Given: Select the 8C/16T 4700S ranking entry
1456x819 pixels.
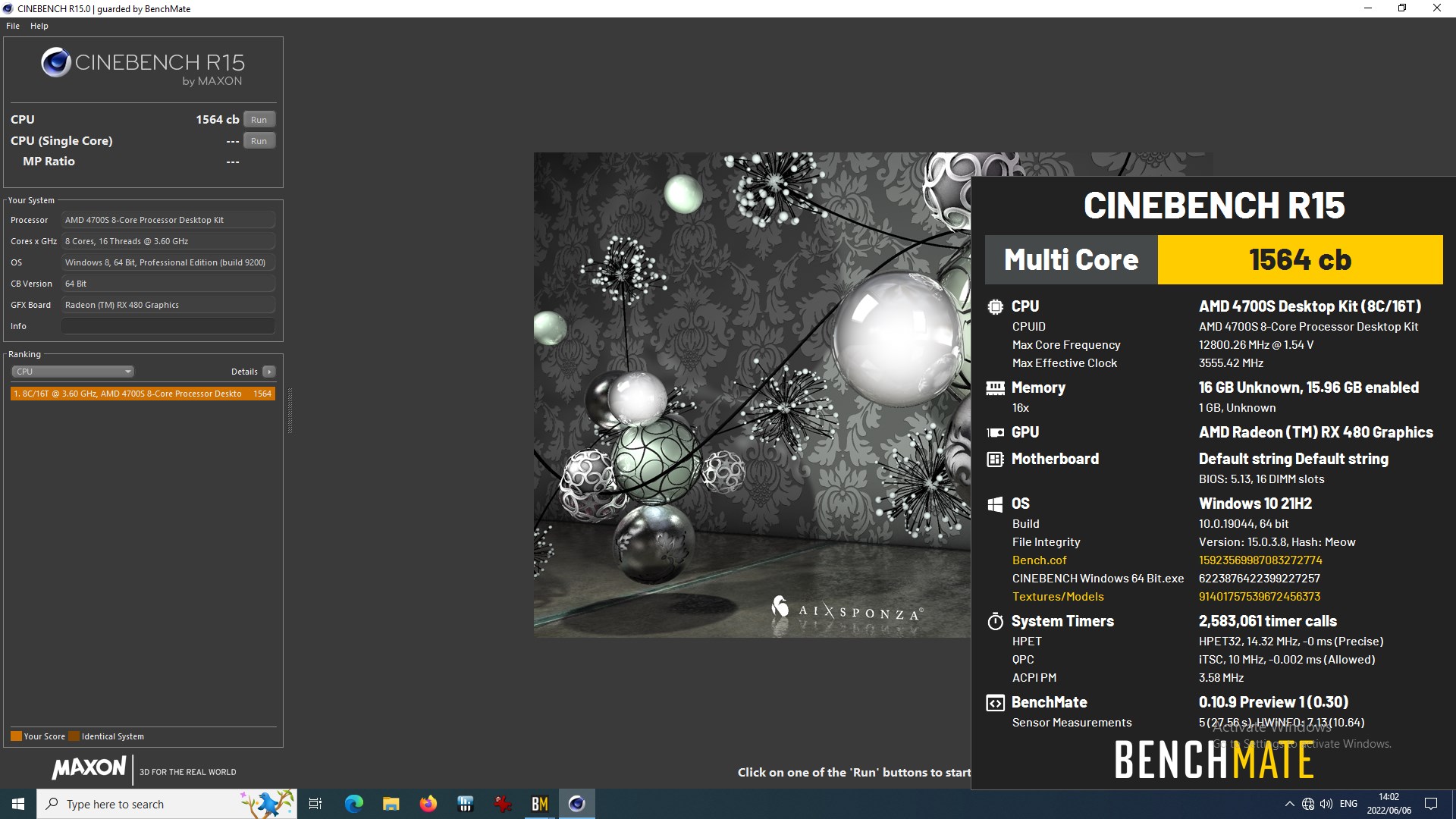Looking at the screenshot, I should click(143, 394).
